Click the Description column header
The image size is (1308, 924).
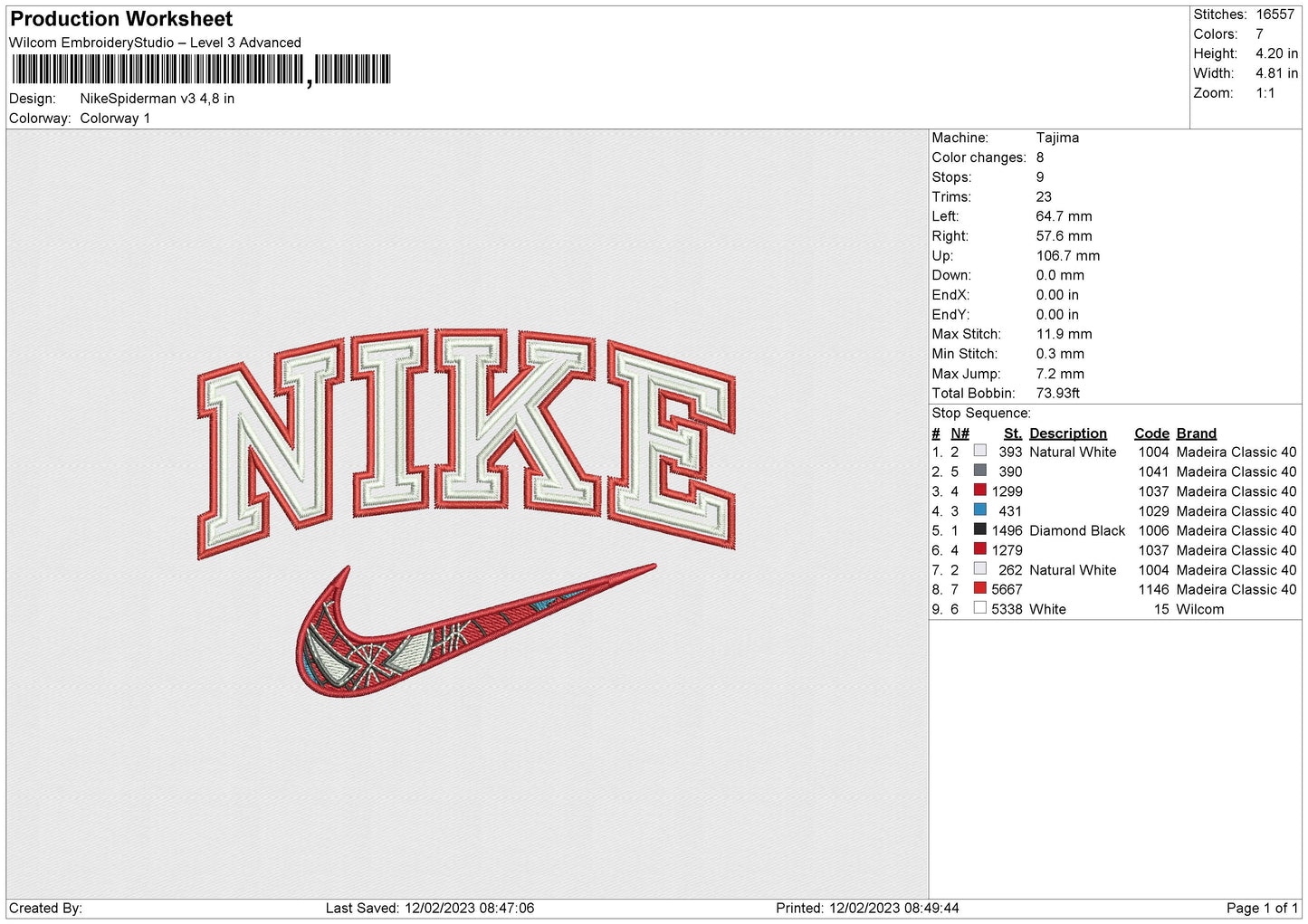click(x=1068, y=433)
